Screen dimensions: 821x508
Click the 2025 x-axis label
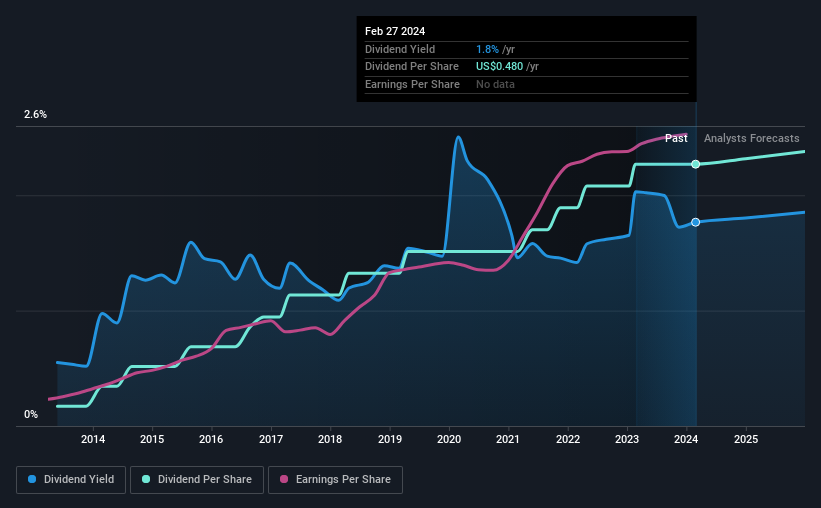click(746, 439)
